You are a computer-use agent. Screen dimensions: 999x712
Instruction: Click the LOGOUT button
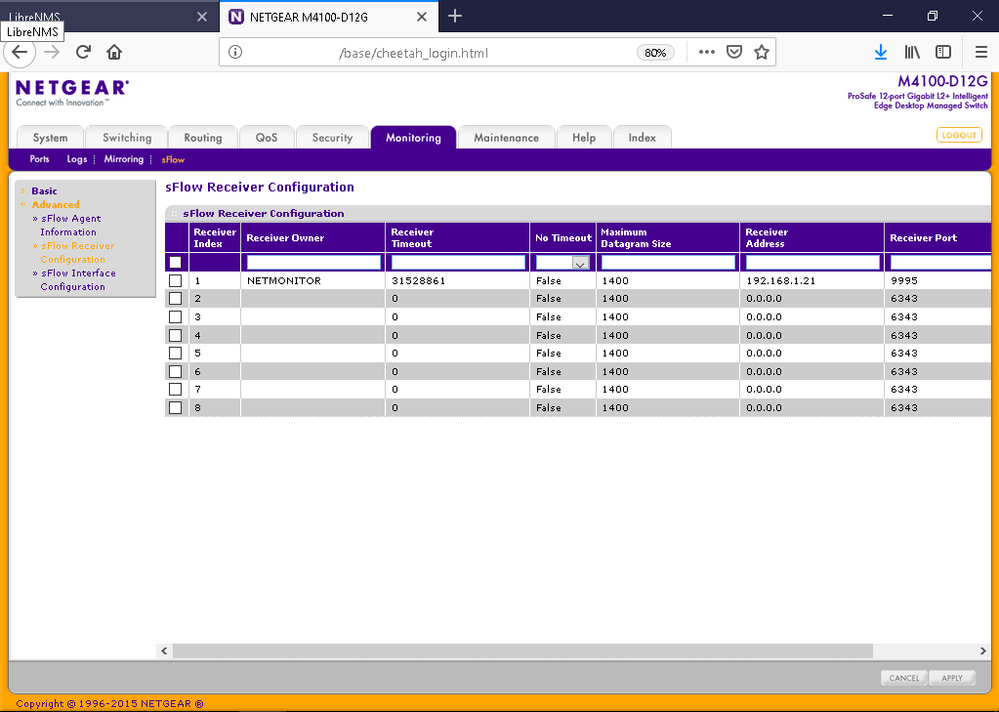[x=958, y=135]
